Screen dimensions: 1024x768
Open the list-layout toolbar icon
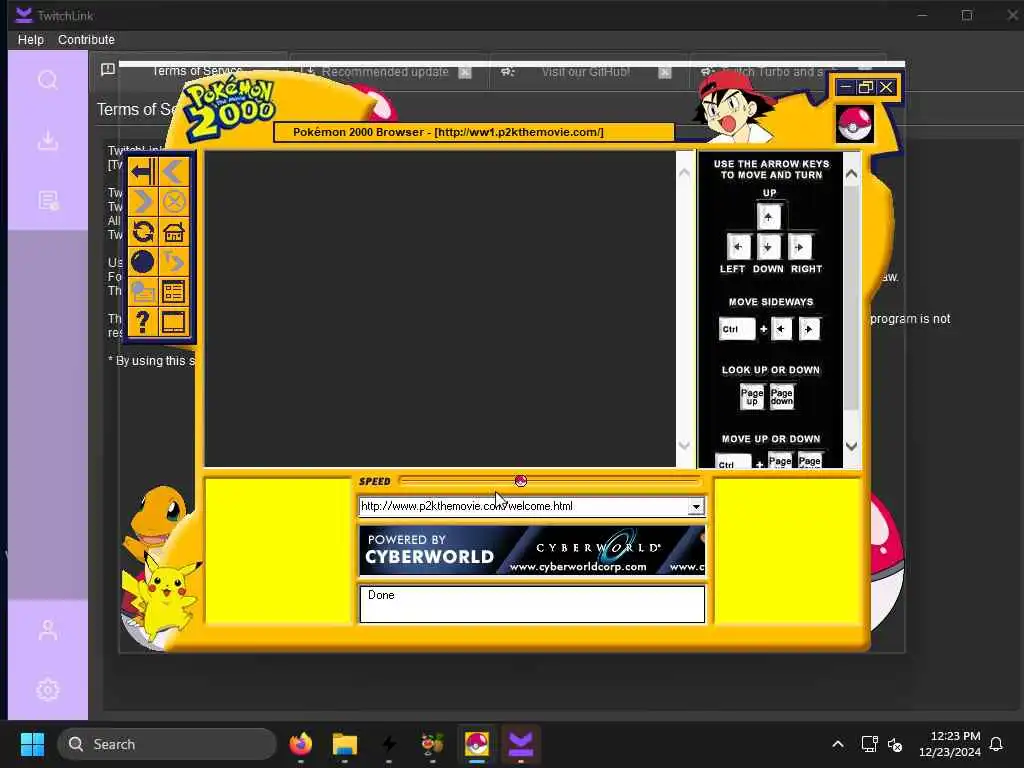(x=173, y=292)
